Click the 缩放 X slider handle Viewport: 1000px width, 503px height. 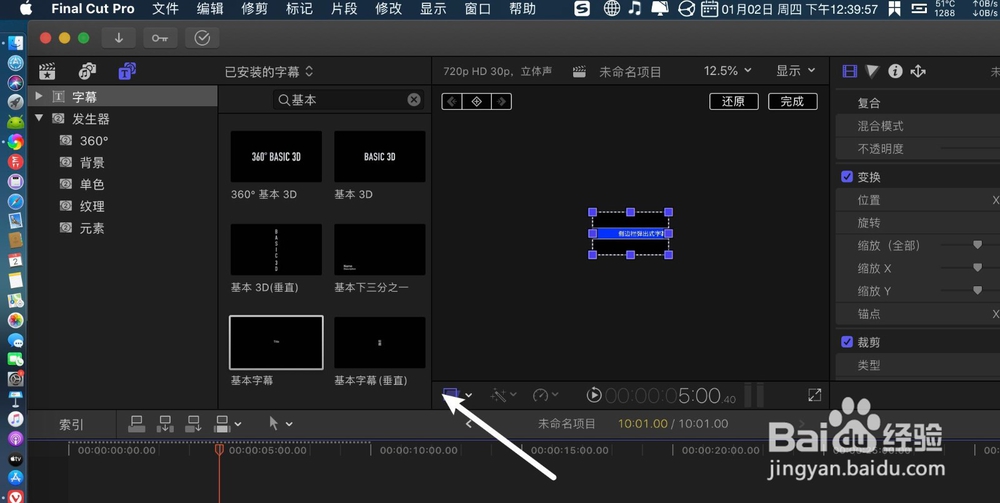(x=977, y=268)
